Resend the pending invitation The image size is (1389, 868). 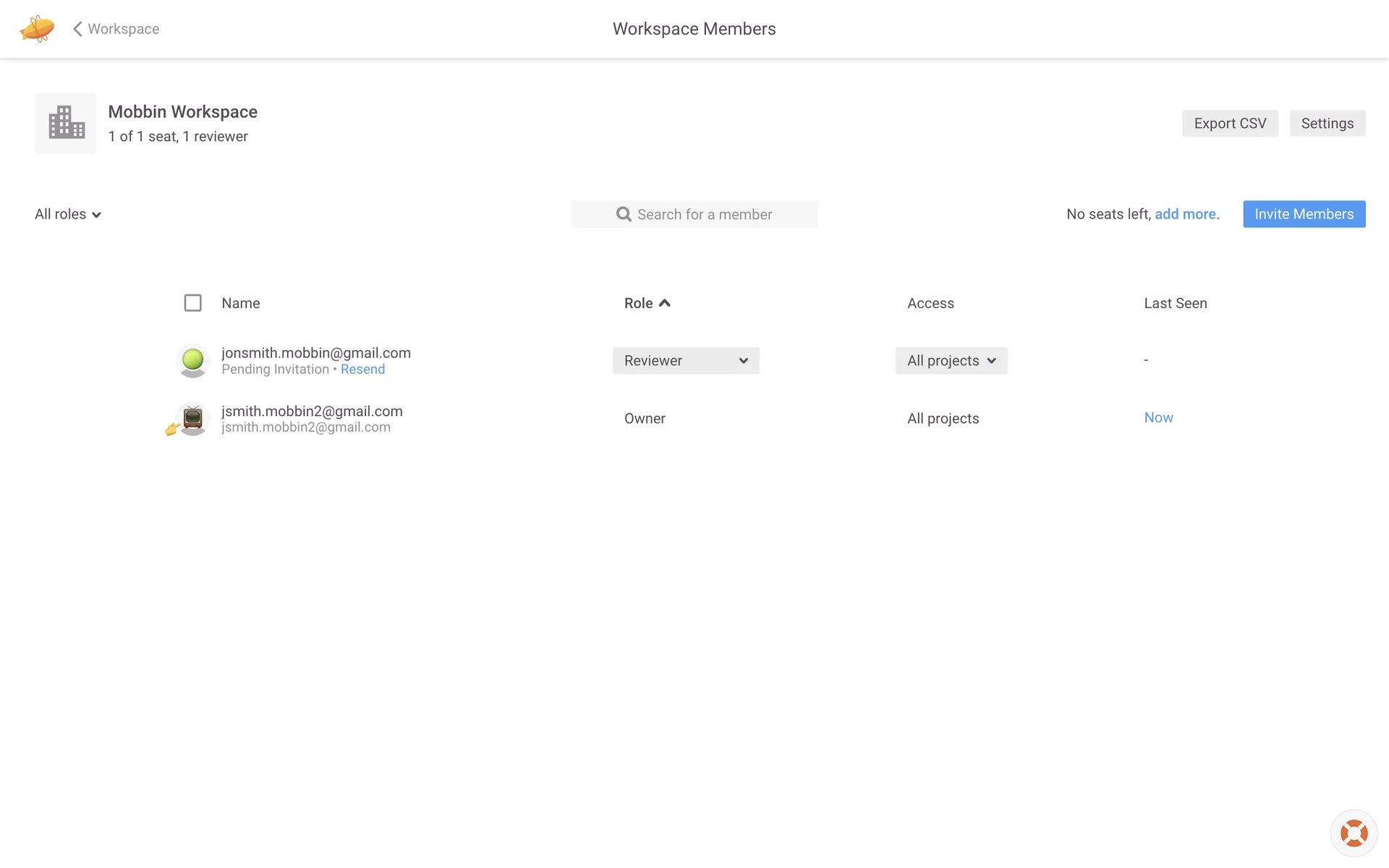[362, 370]
